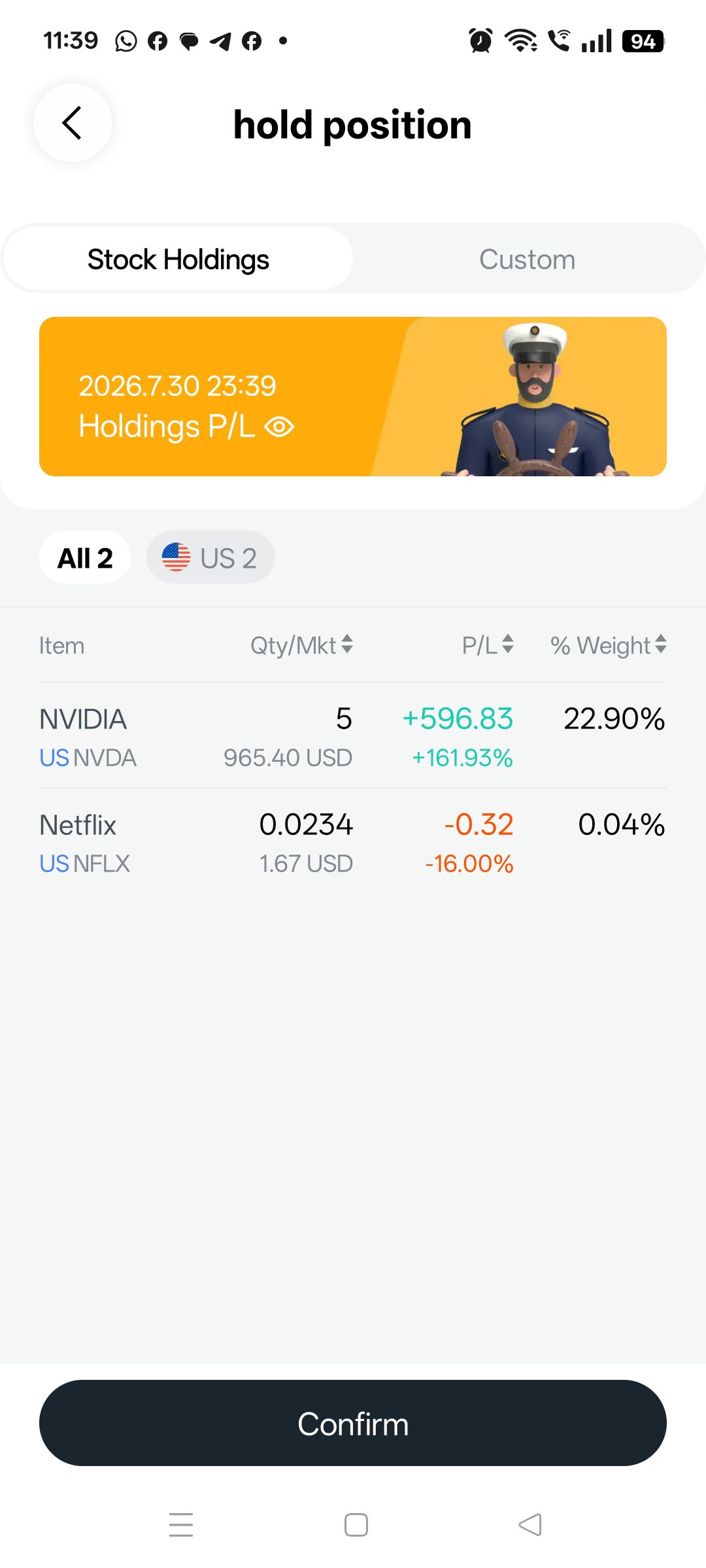Screen dimensions: 706x1568
Task: Sort by Qty/Mkt column arrows
Action: [x=348, y=644]
